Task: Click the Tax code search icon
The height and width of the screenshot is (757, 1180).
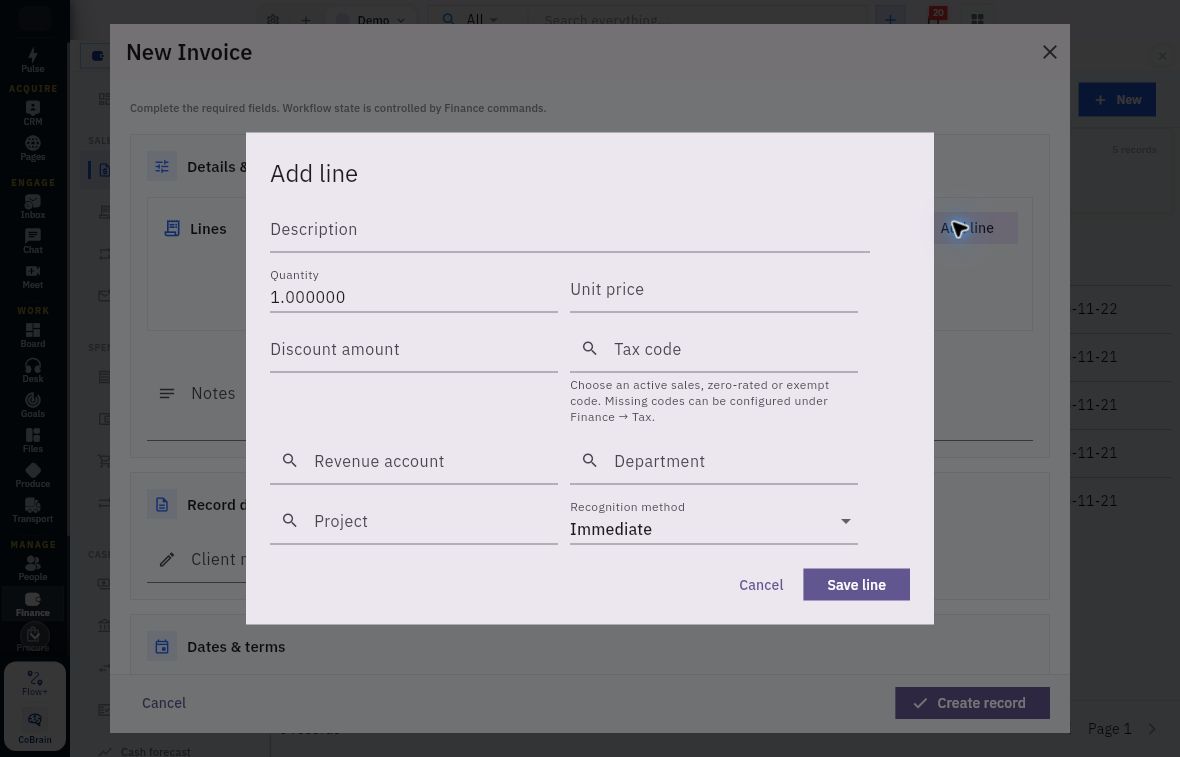Action: [590, 348]
